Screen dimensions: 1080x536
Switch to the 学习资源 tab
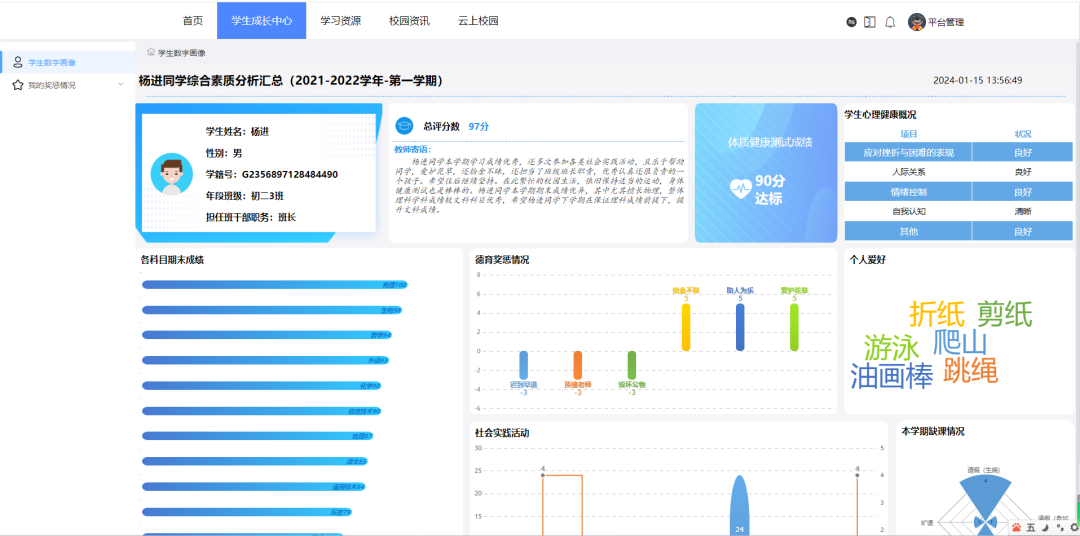pos(340,21)
